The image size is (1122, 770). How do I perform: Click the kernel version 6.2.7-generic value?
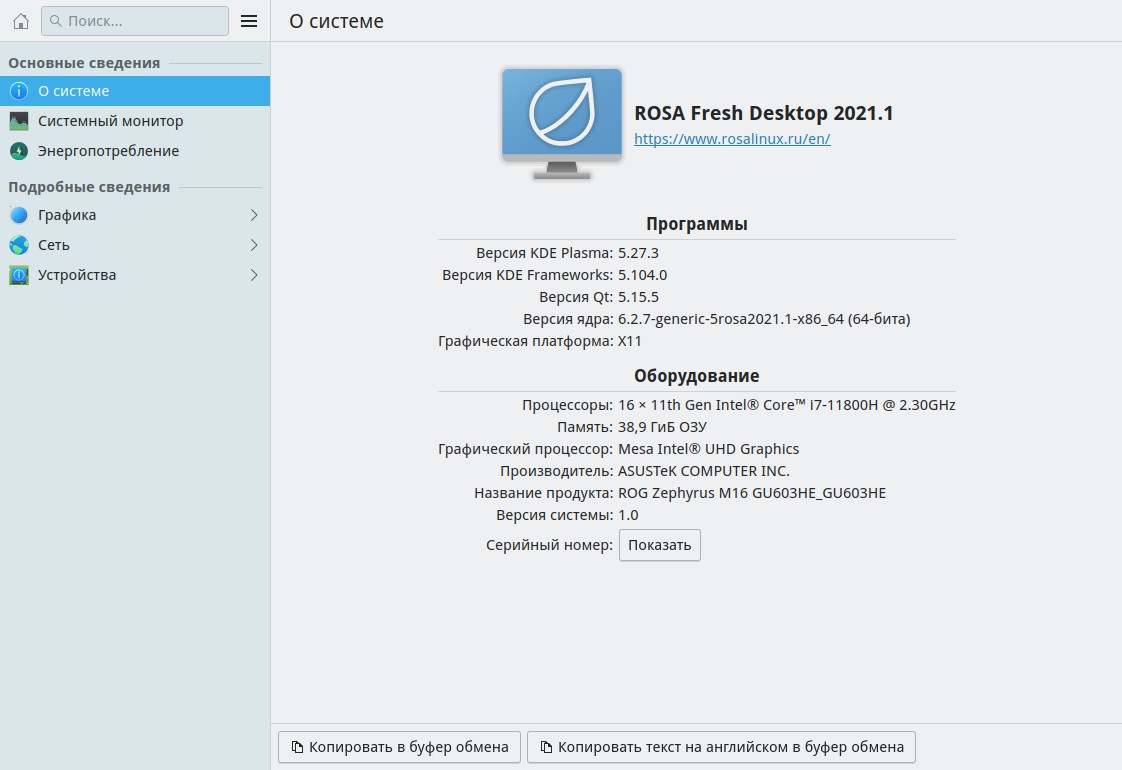coord(764,319)
